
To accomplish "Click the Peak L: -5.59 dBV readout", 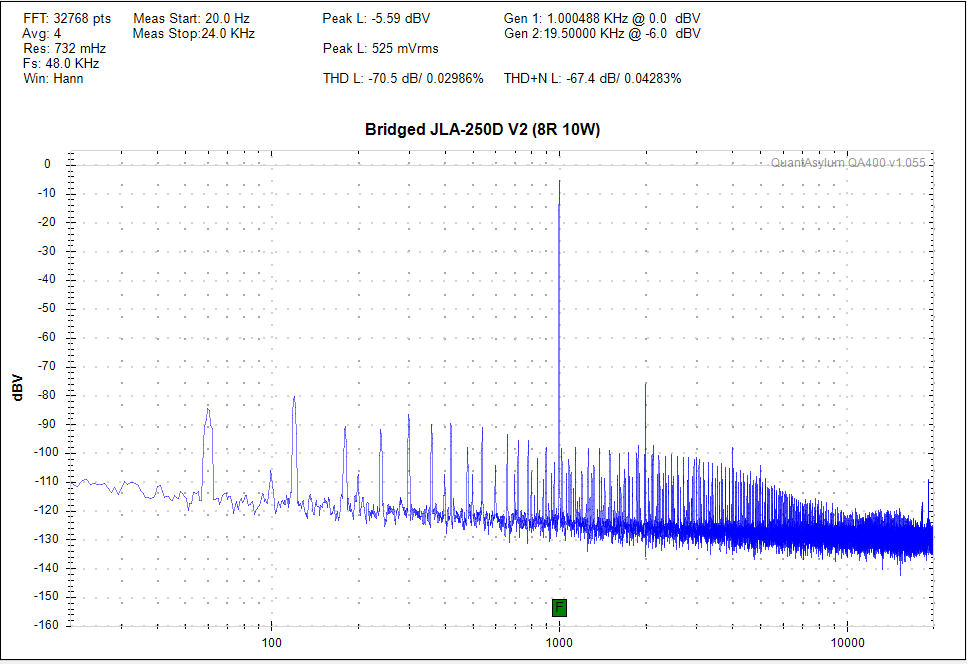I will 376,18.
